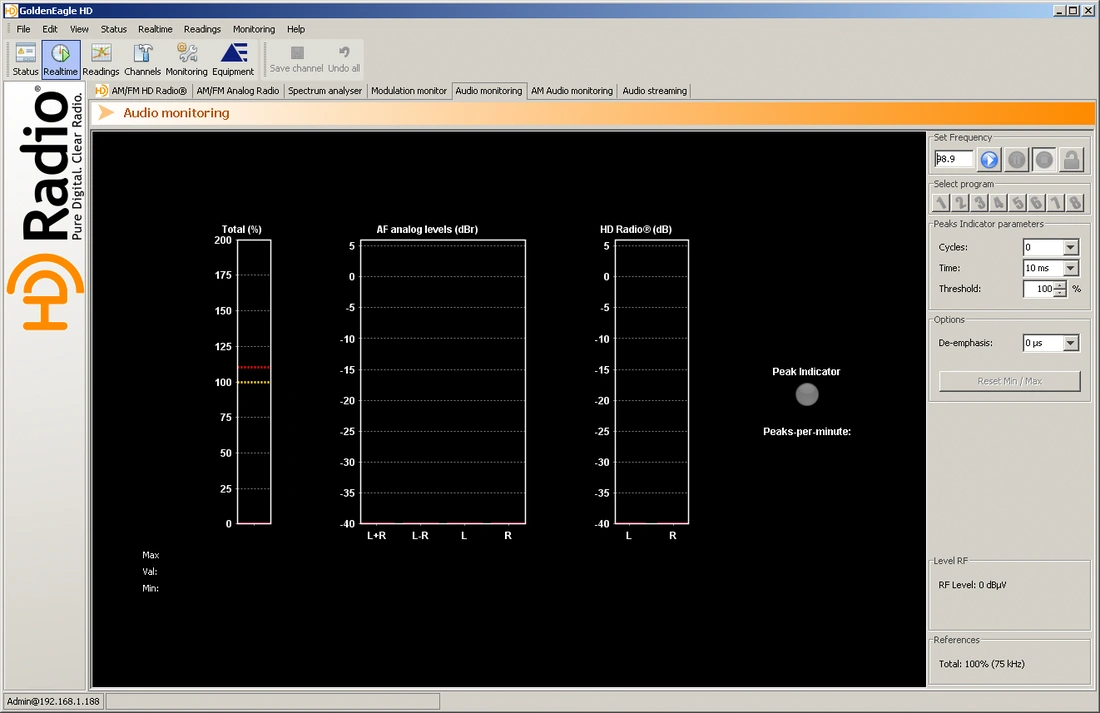The width and height of the screenshot is (1100, 713).
Task: Expand the De-emphasis dropdown
Action: pos(1071,344)
